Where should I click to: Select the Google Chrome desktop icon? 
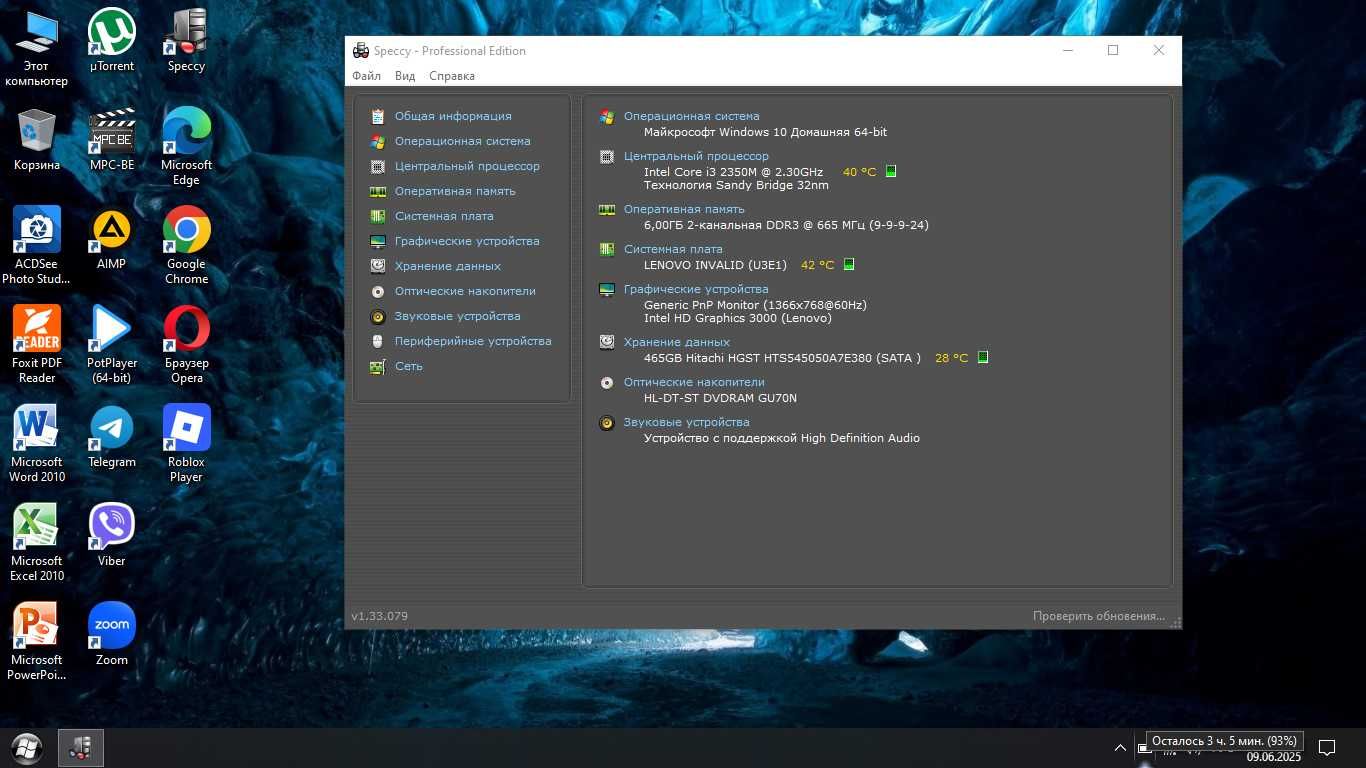pos(186,246)
